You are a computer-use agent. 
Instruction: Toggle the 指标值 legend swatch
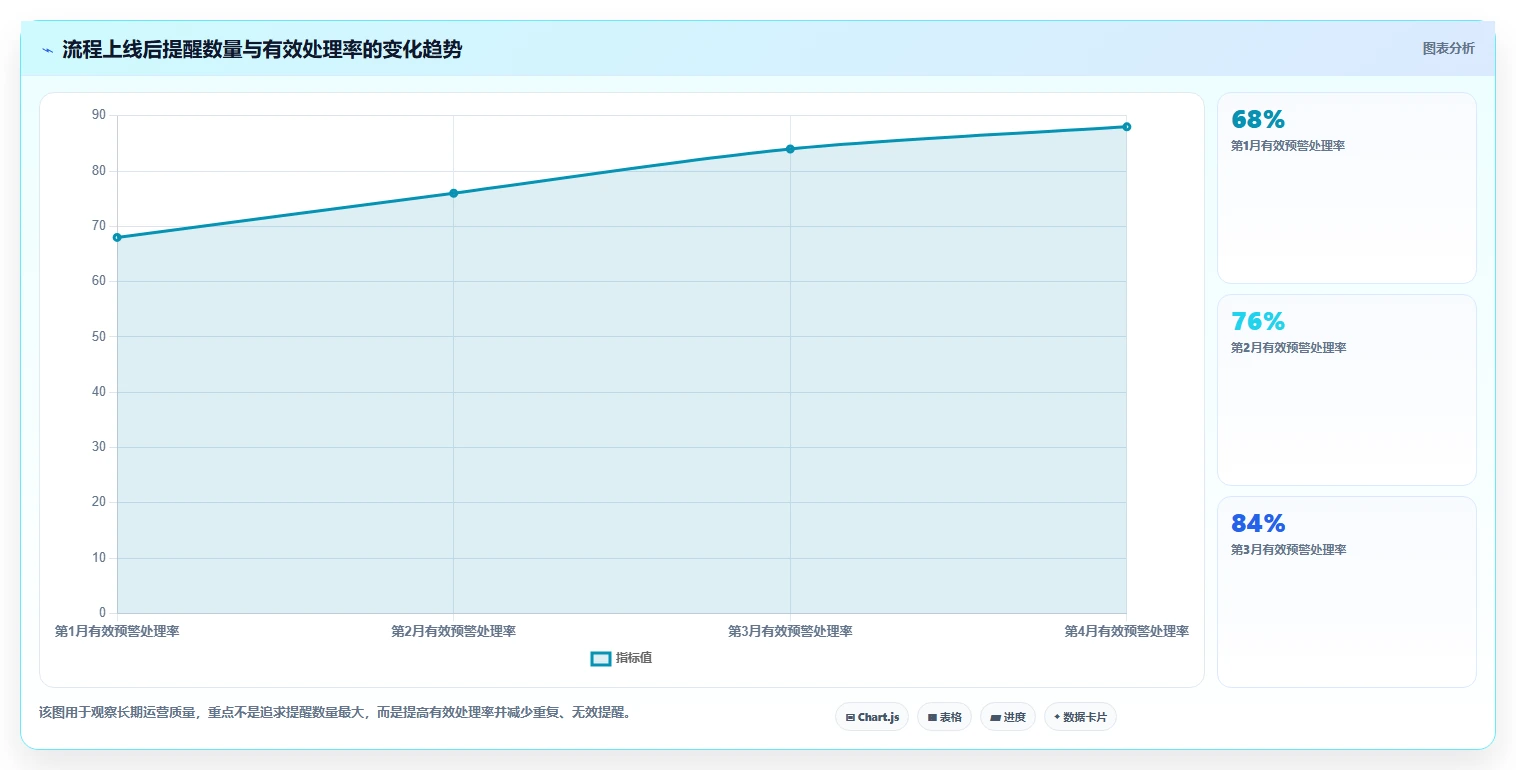[601, 658]
